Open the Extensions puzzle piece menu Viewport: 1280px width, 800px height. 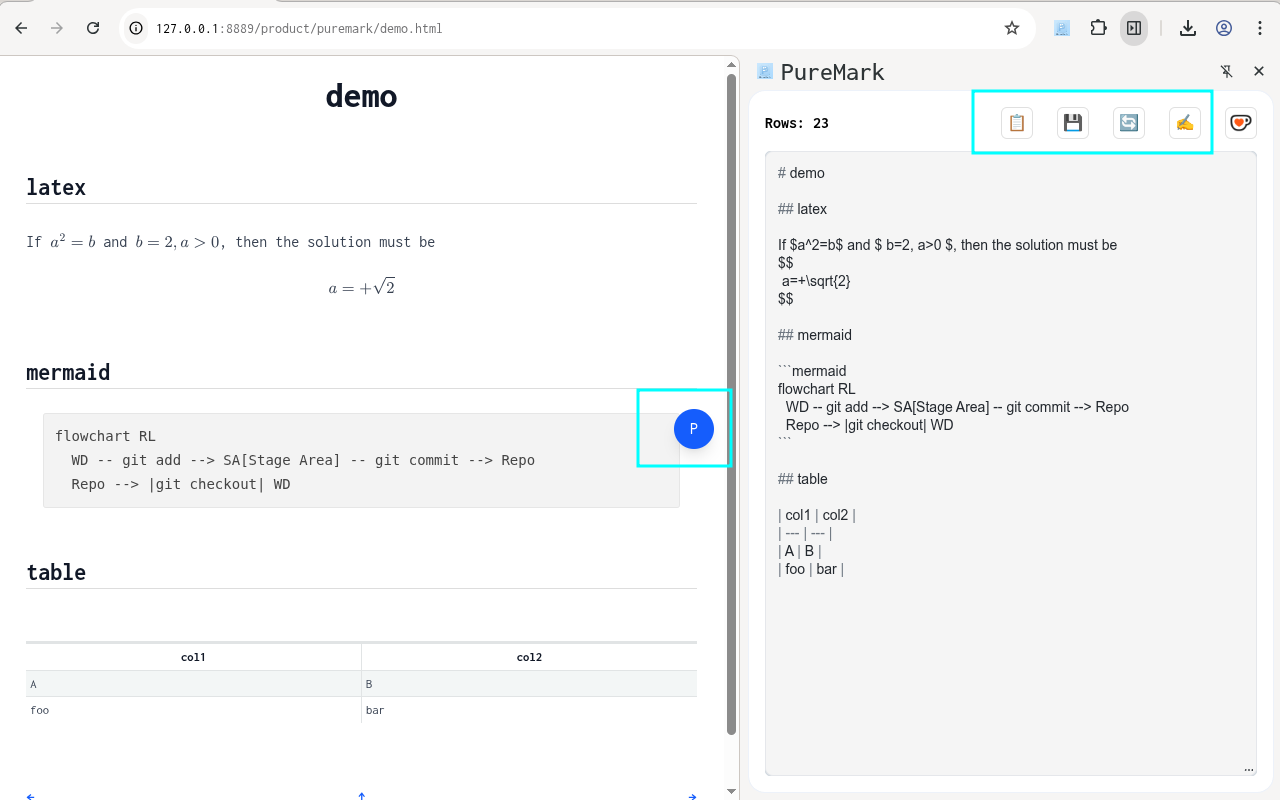[x=1098, y=28]
